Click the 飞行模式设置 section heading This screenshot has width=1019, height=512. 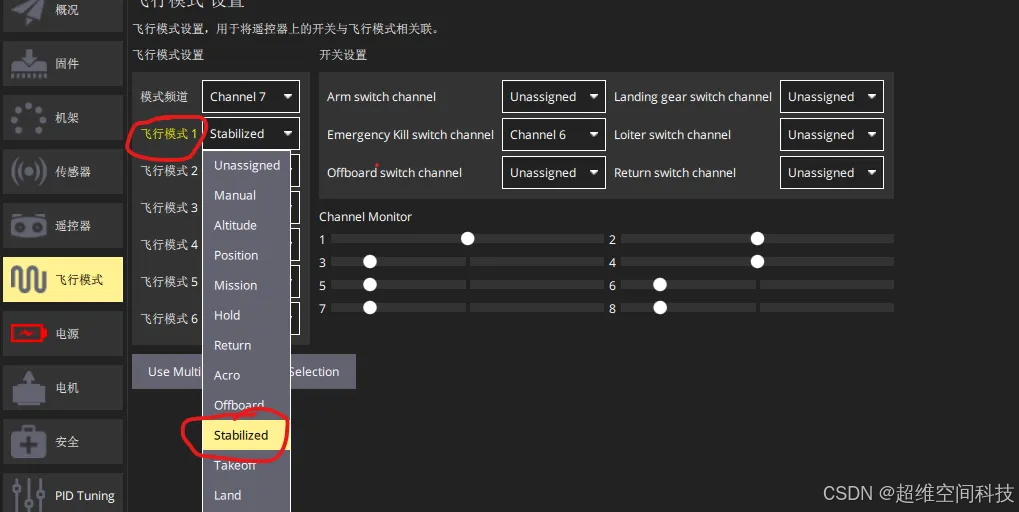tap(168, 55)
